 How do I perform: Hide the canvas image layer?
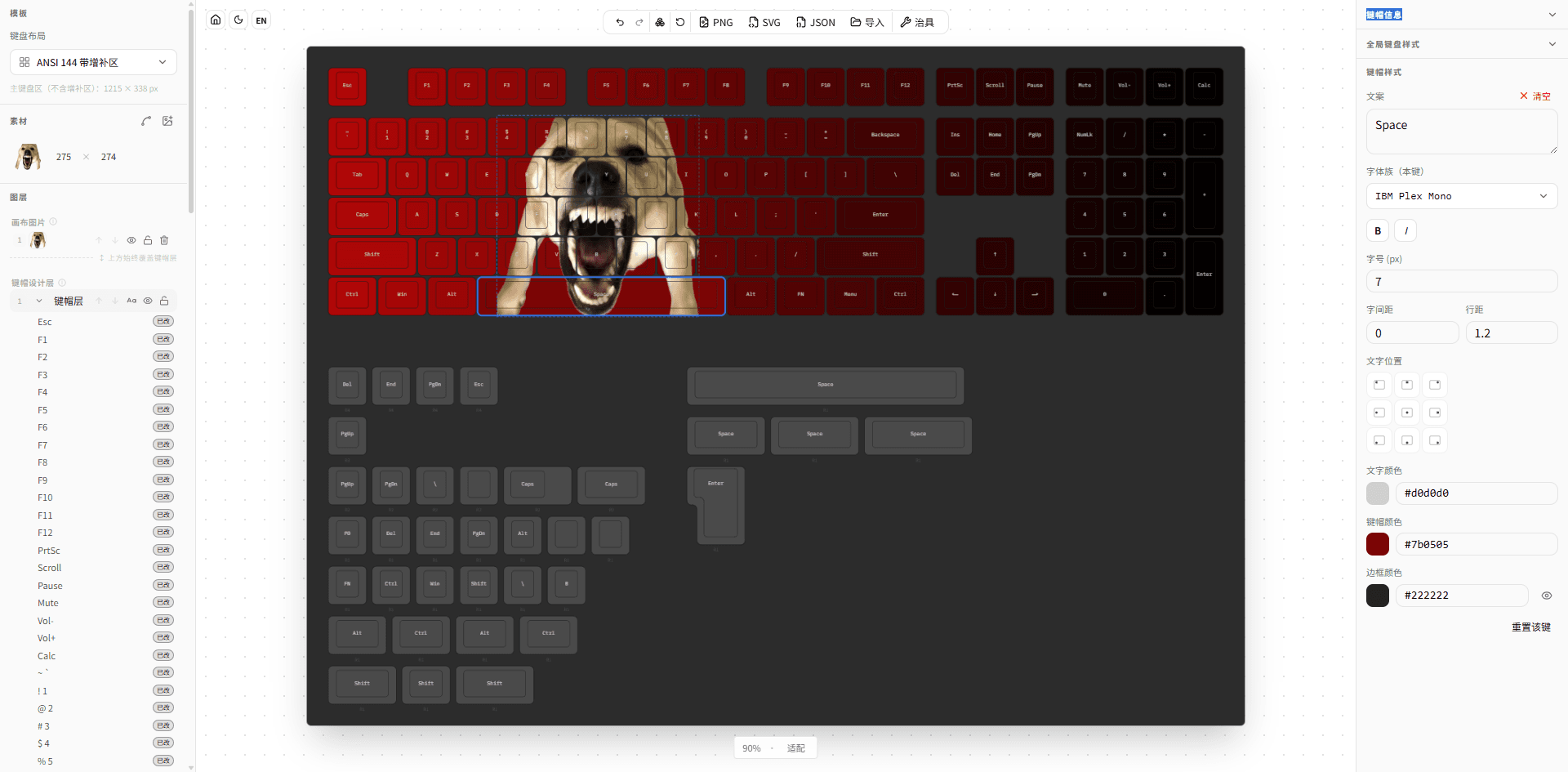(131, 240)
